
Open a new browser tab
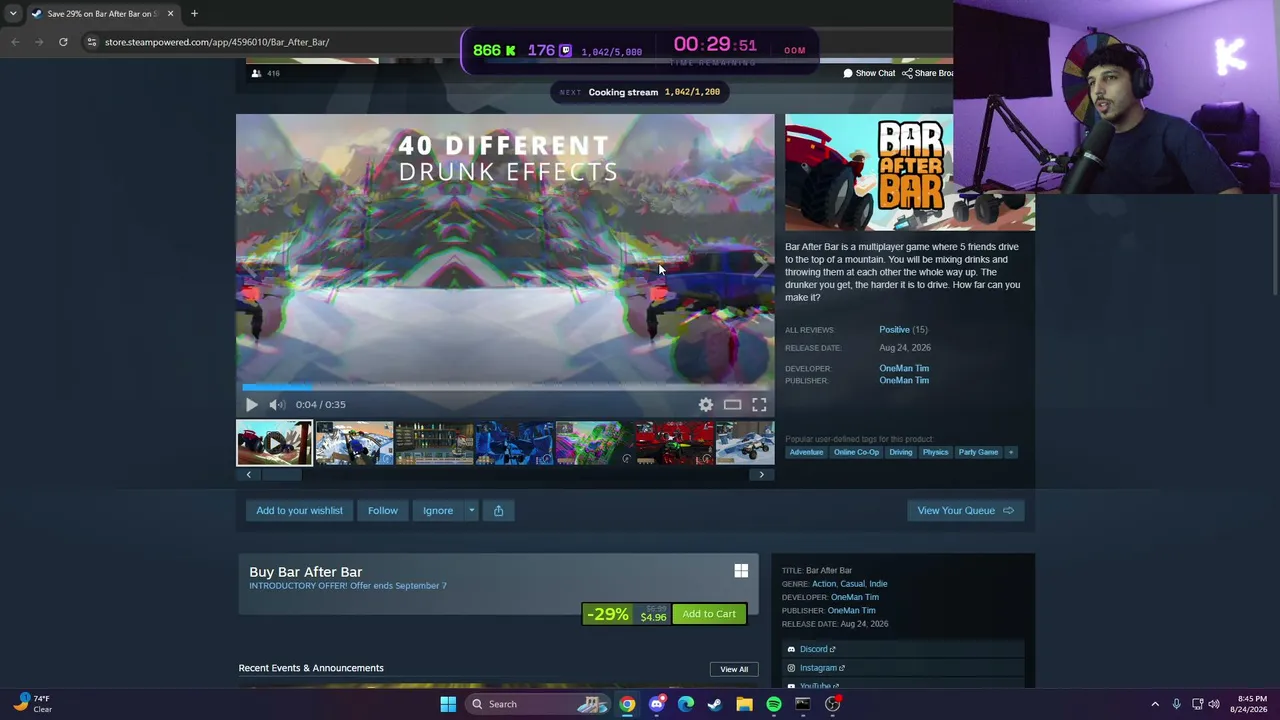click(194, 14)
